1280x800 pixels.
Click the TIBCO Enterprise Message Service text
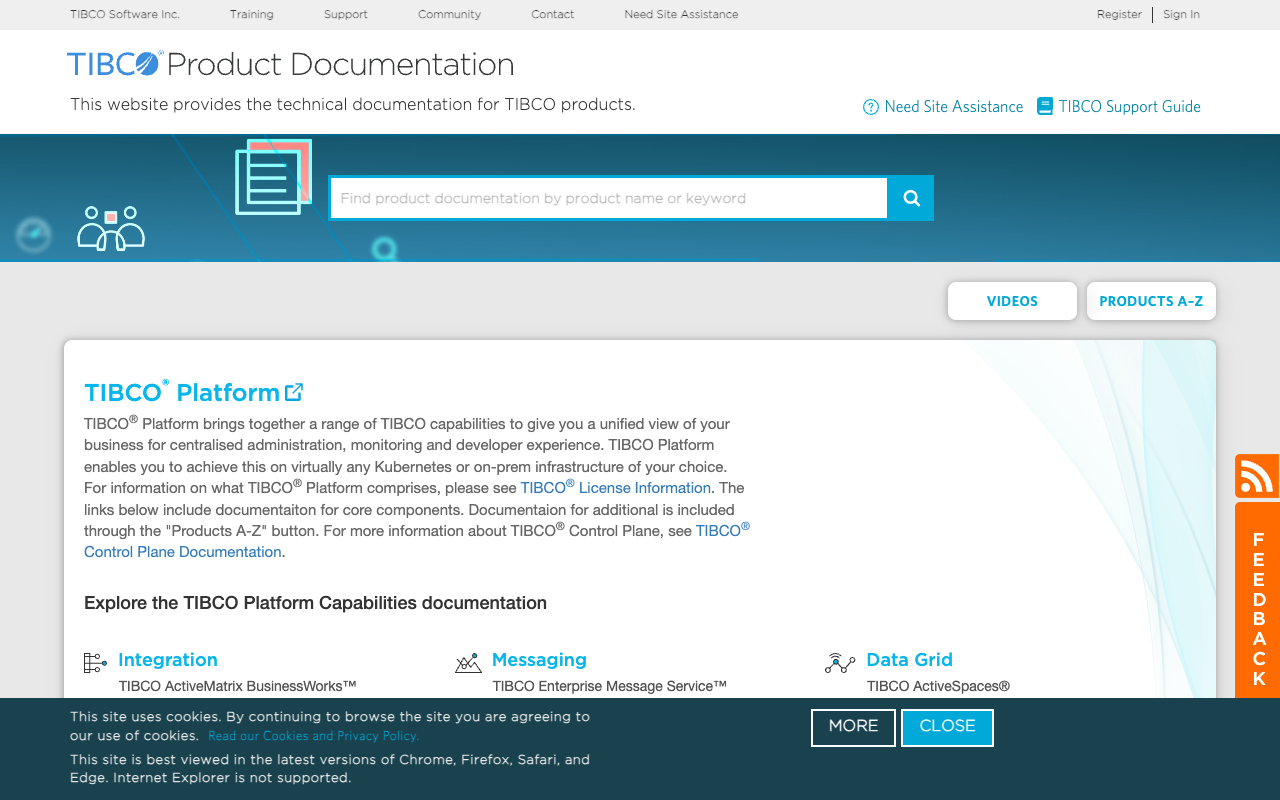610,686
